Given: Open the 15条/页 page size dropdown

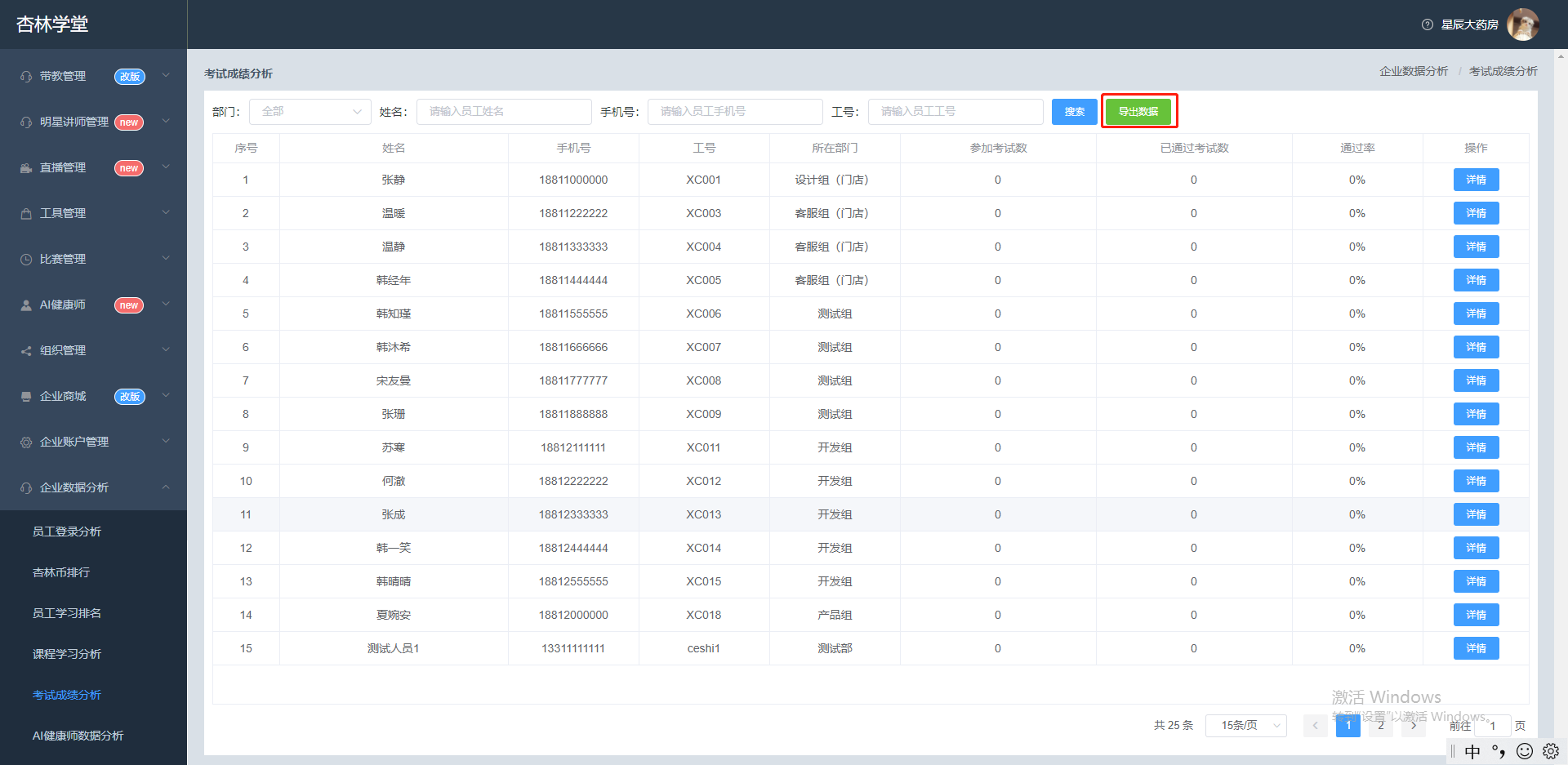Looking at the screenshot, I should (1246, 725).
